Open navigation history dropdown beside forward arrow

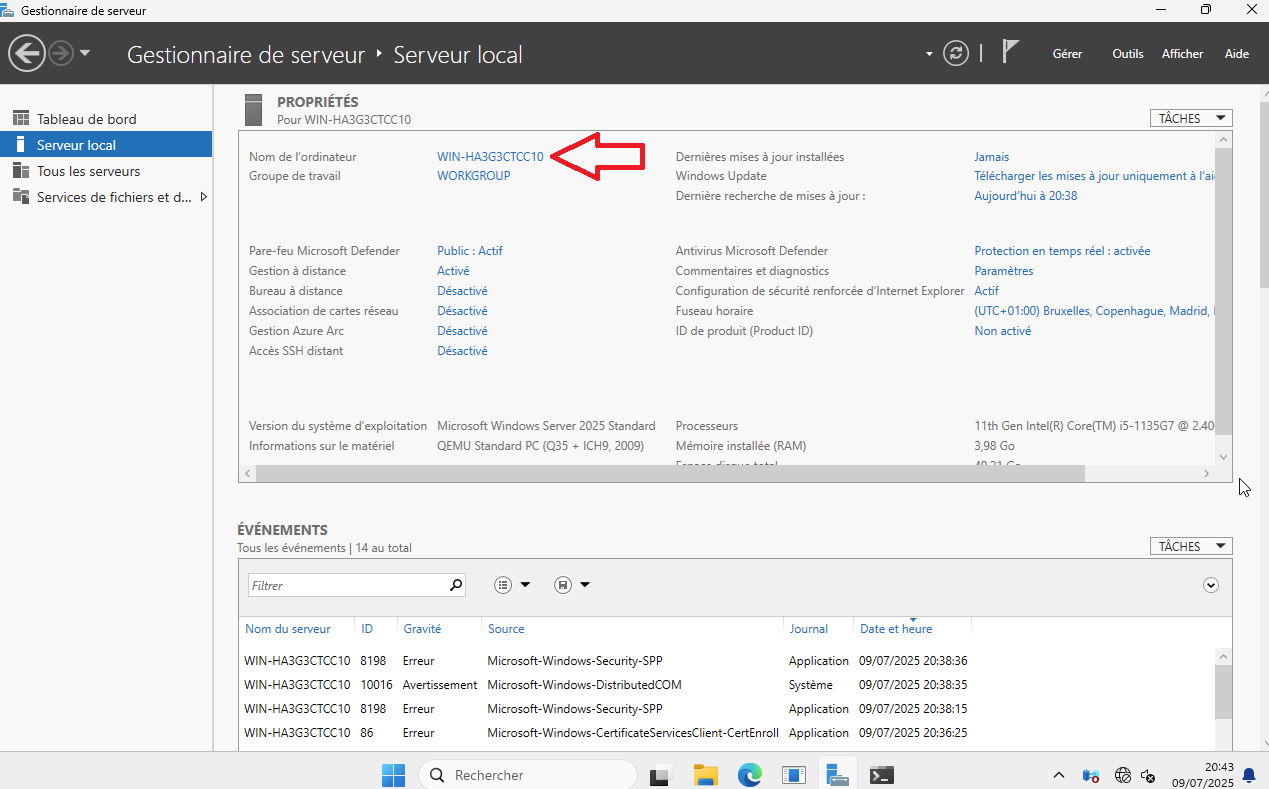click(x=85, y=53)
